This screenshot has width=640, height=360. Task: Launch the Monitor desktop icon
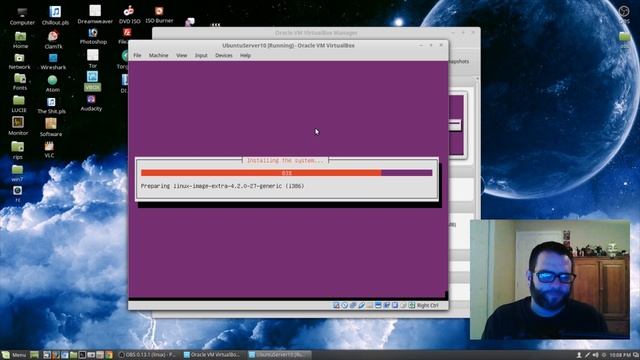point(18,126)
